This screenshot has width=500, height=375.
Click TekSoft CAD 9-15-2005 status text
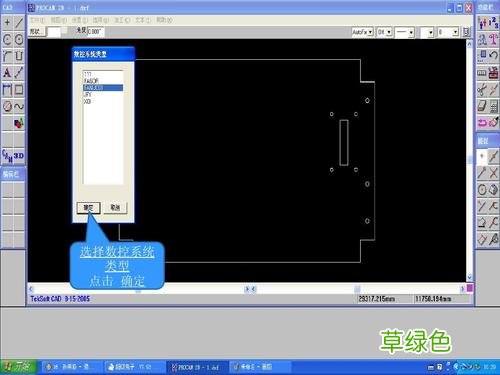(60, 299)
